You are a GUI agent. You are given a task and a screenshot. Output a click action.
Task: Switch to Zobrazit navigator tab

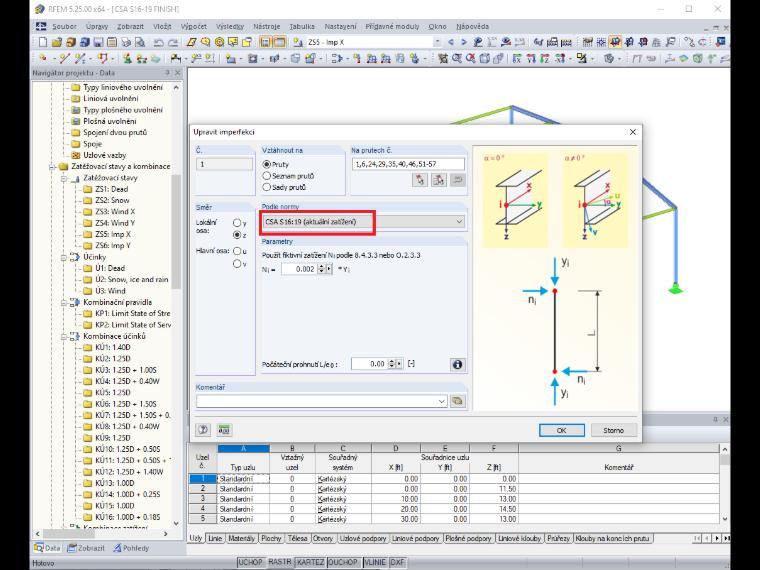86,548
